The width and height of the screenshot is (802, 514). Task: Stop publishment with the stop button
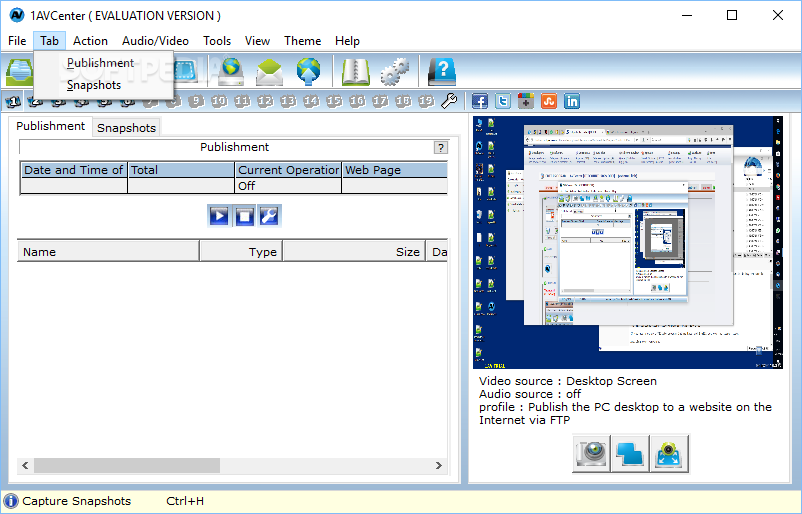(x=244, y=216)
